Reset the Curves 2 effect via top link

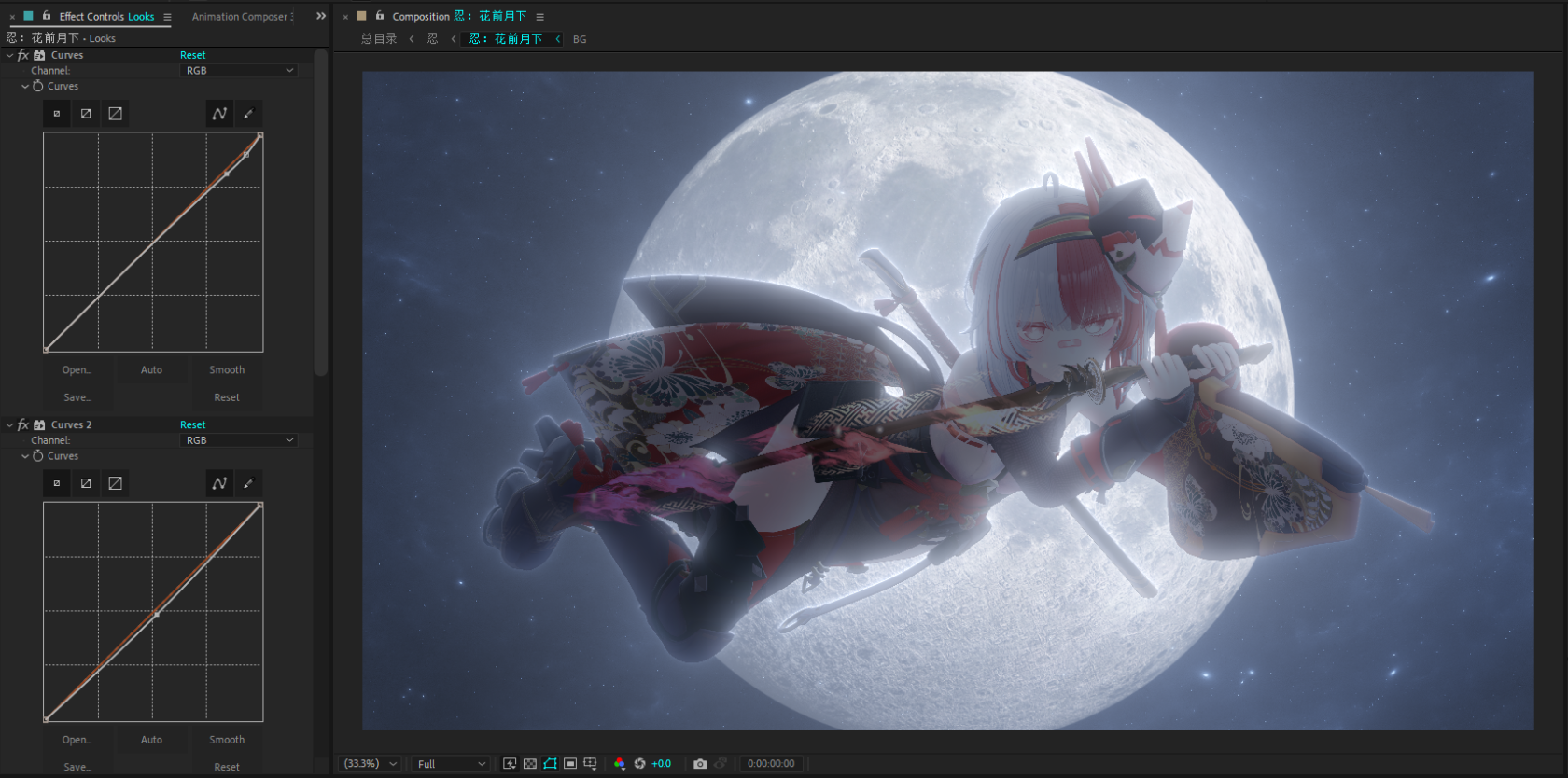pos(193,424)
